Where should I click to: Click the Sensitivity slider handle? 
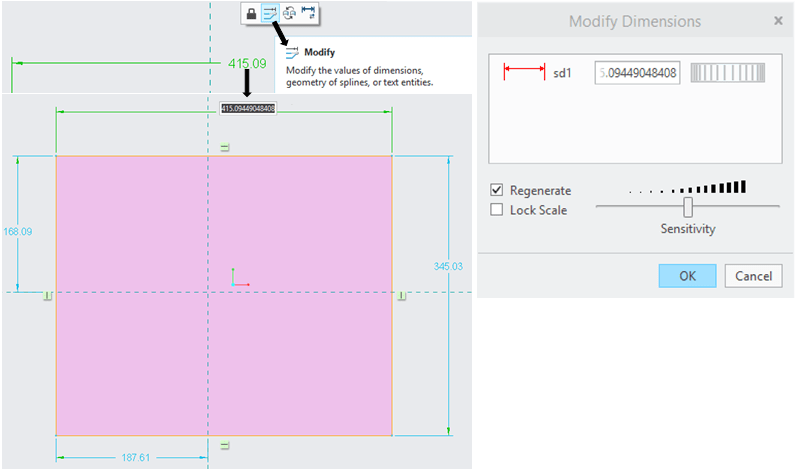click(688, 206)
